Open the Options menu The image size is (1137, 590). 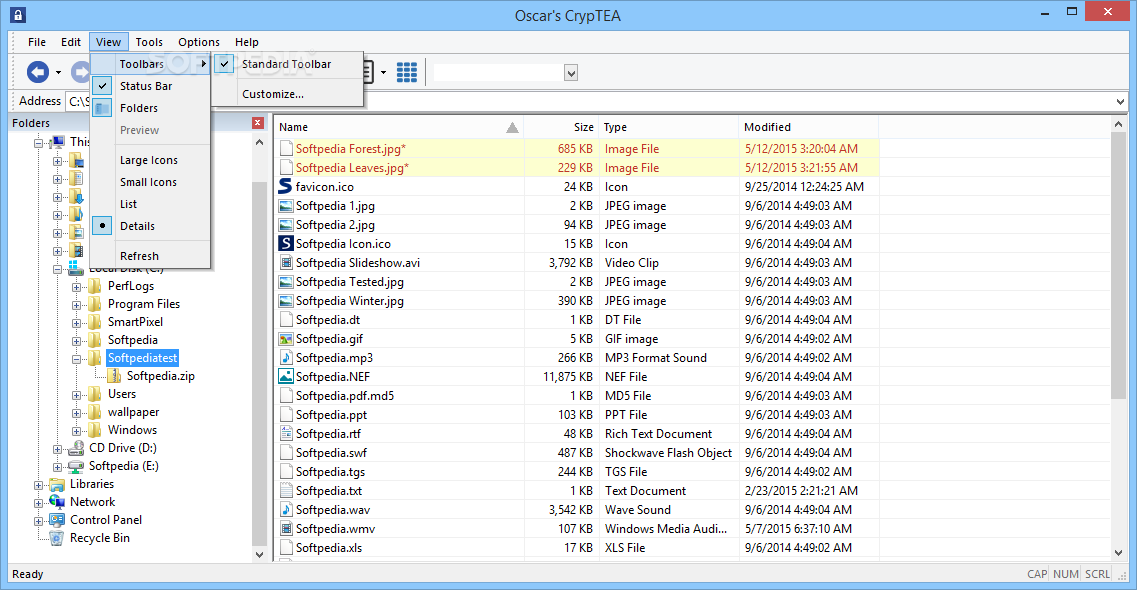point(199,42)
